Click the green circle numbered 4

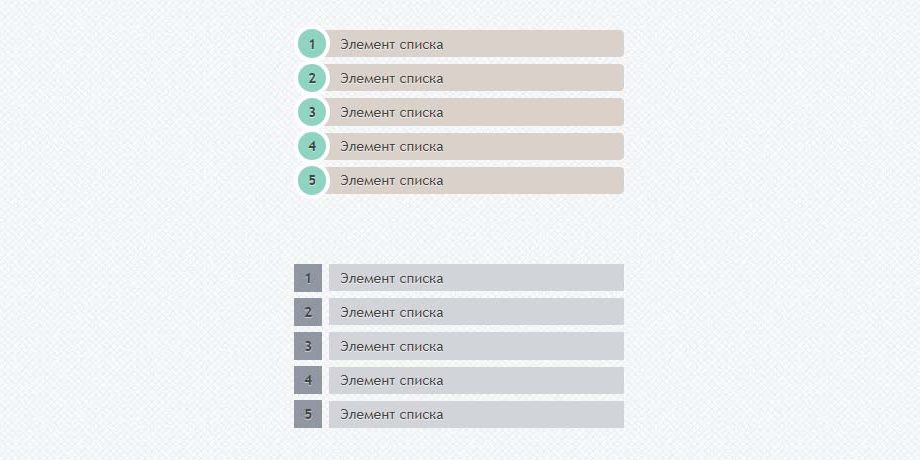[x=312, y=146]
